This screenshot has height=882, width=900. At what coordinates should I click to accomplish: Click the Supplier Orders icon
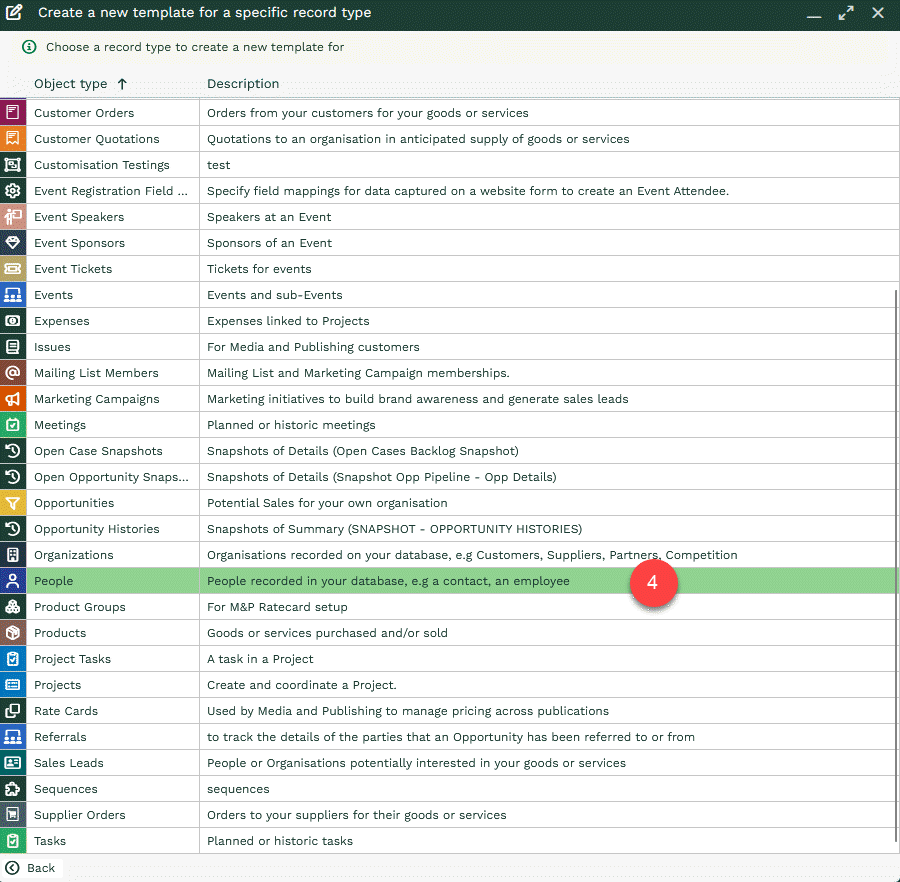13,815
